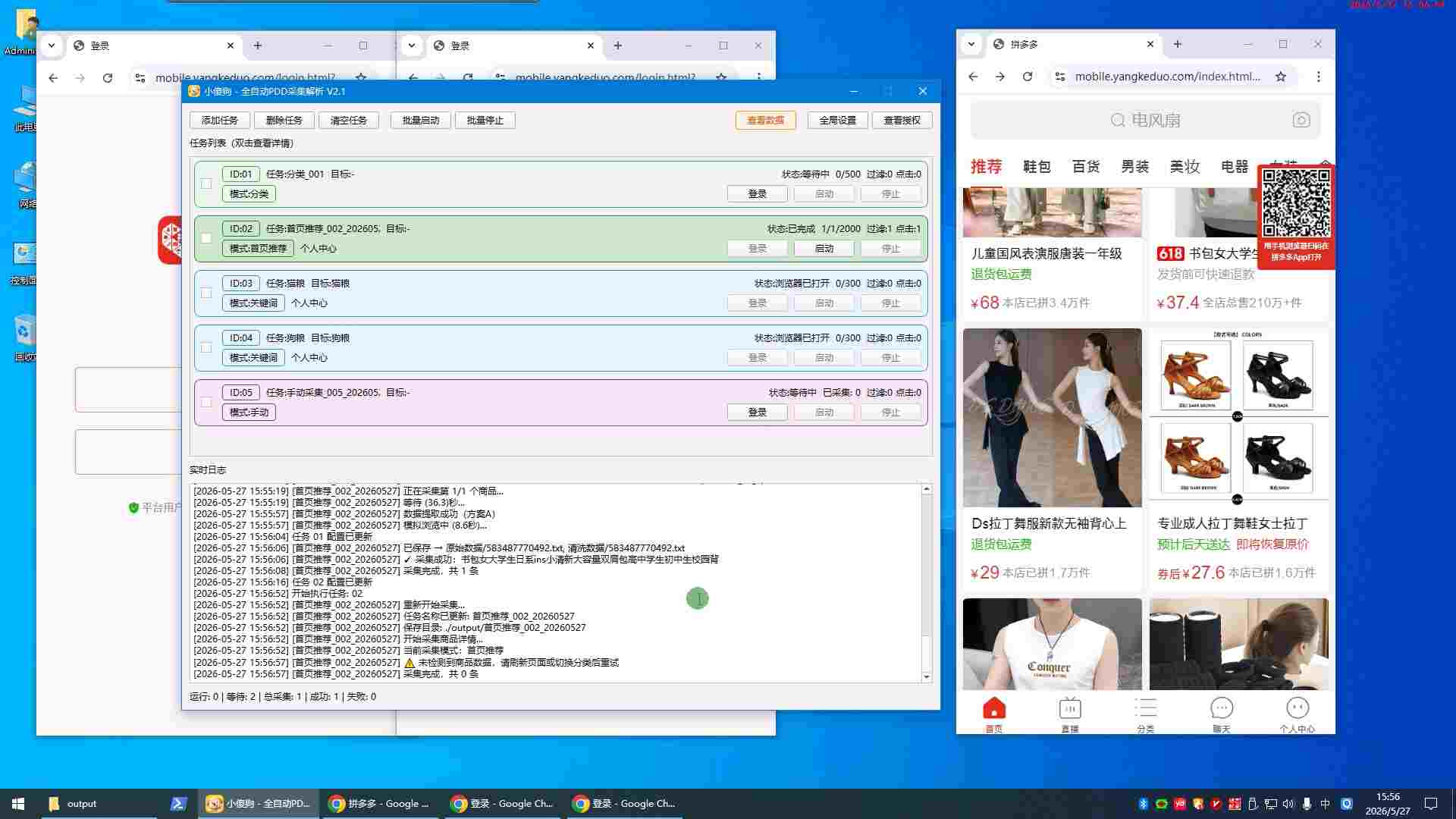Reload the left 登录 Chrome window
This screenshot has width=1456, height=819.
point(108,78)
